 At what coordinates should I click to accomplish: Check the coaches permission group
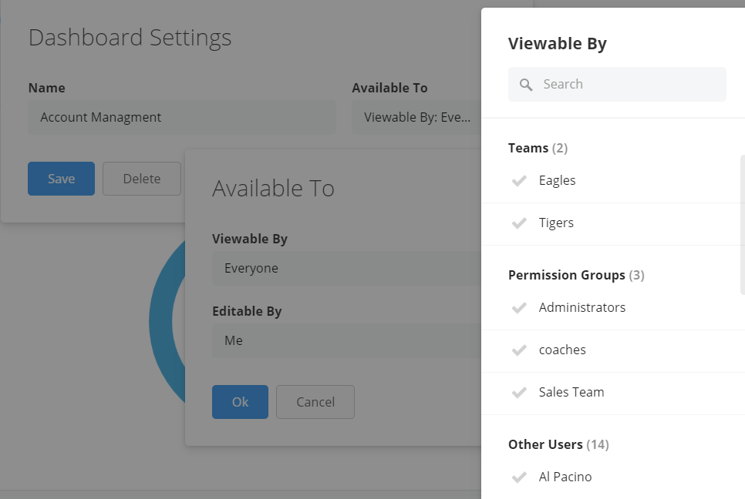519,350
